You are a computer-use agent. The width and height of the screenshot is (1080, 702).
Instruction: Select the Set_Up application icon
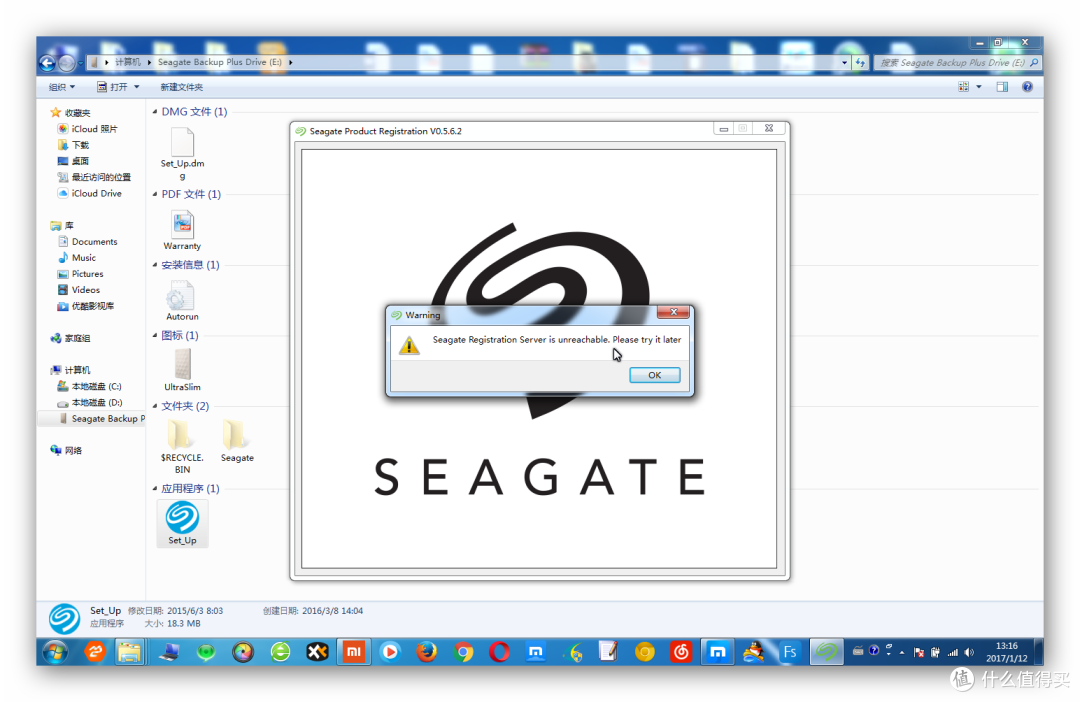(183, 524)
